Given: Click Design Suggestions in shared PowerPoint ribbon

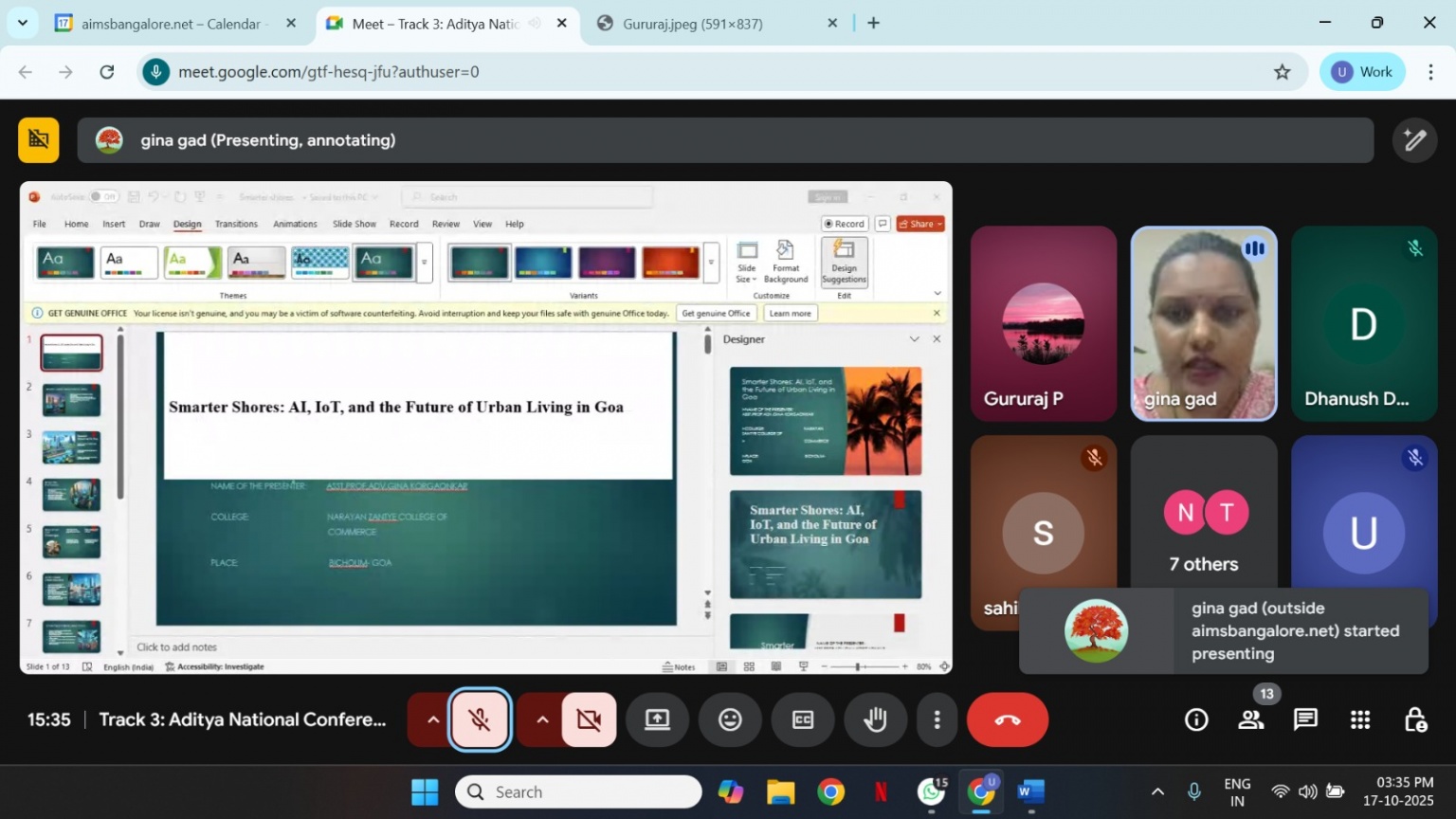Looking at the screenshot, I should (x=844, y=262).
